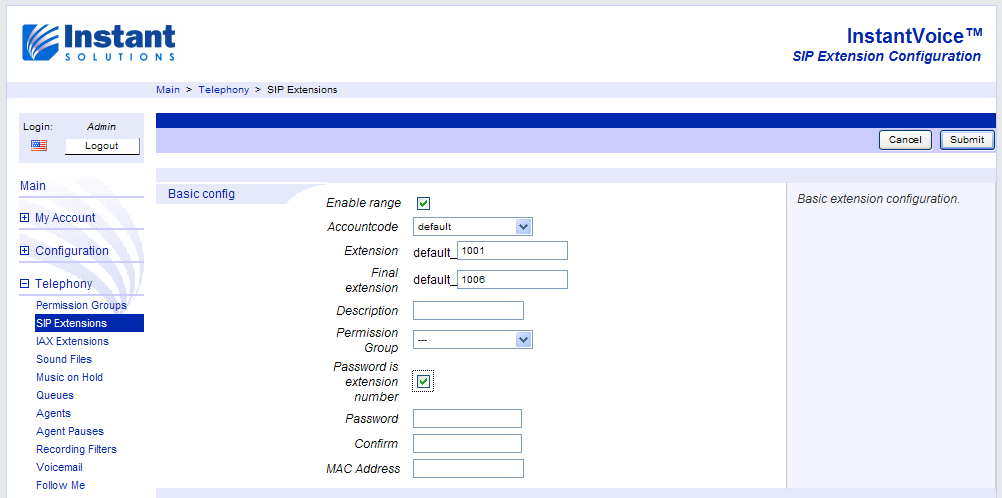1002x498 pixels.
Task: Select Music on Hold menu item
Action: click(x=69, y=377)
